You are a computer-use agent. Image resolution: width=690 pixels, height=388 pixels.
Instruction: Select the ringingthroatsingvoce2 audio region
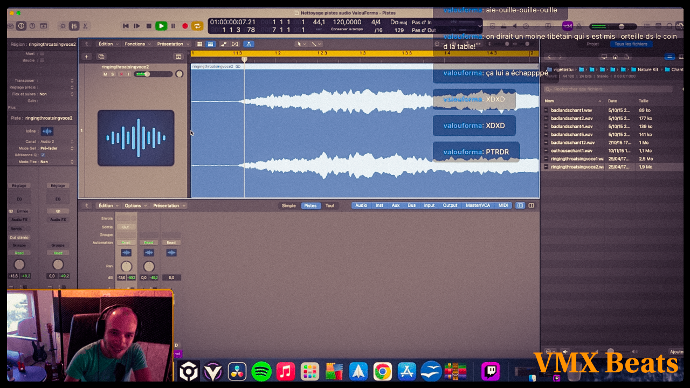365,131
